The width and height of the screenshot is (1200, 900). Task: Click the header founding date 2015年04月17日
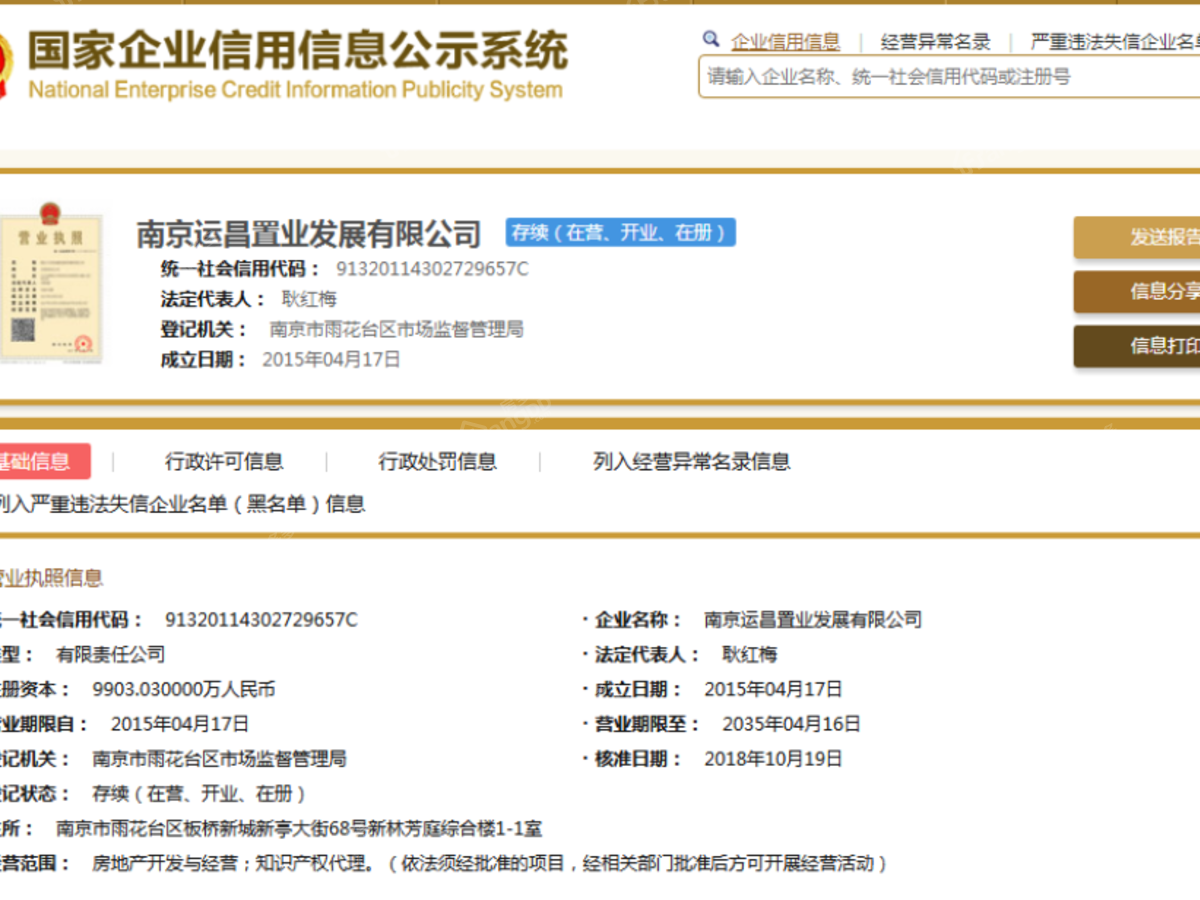click(x=331, y=359)
